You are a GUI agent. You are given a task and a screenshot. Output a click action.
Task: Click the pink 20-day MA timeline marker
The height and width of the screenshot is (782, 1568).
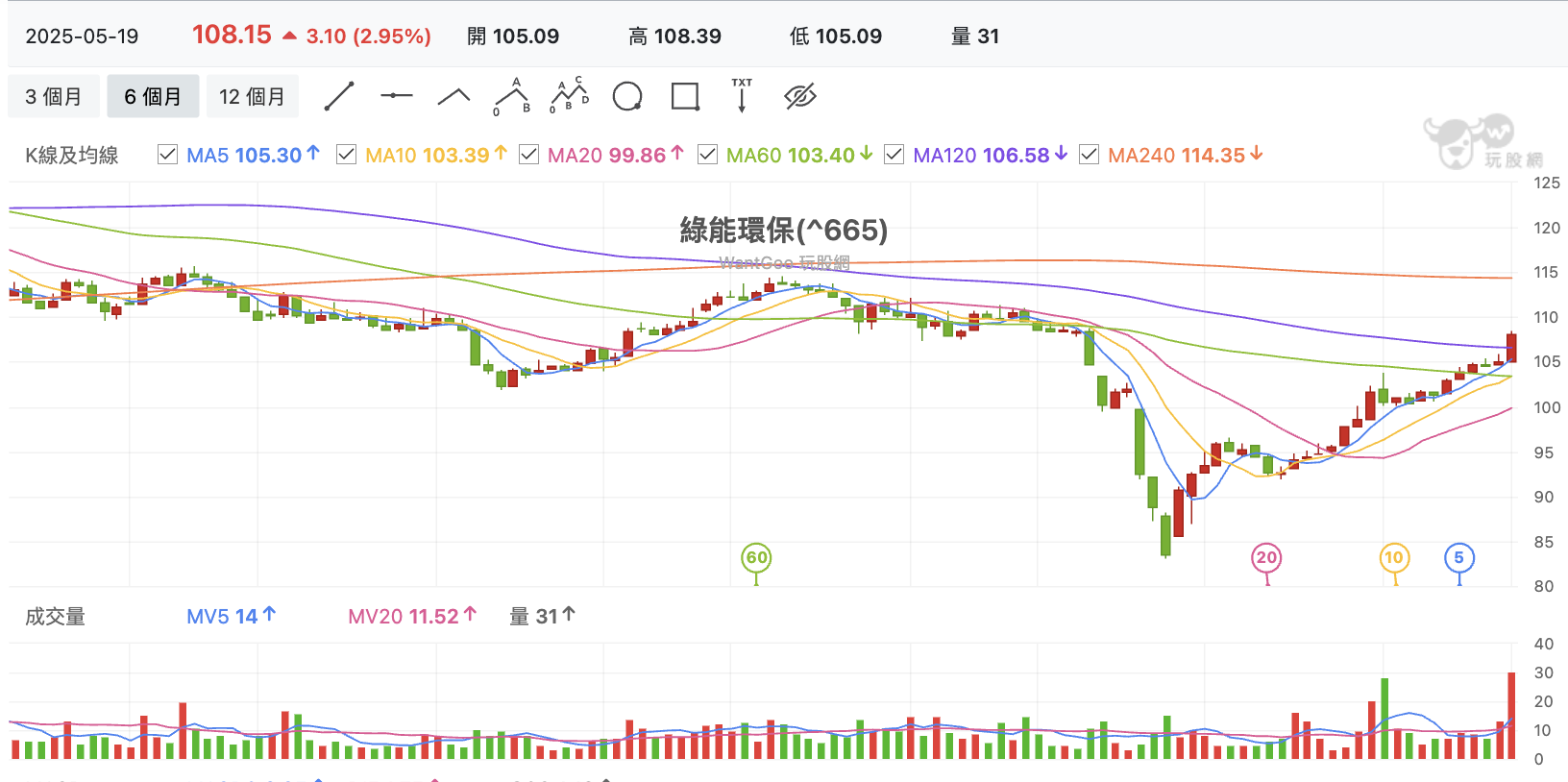(x=1267, y=557)
